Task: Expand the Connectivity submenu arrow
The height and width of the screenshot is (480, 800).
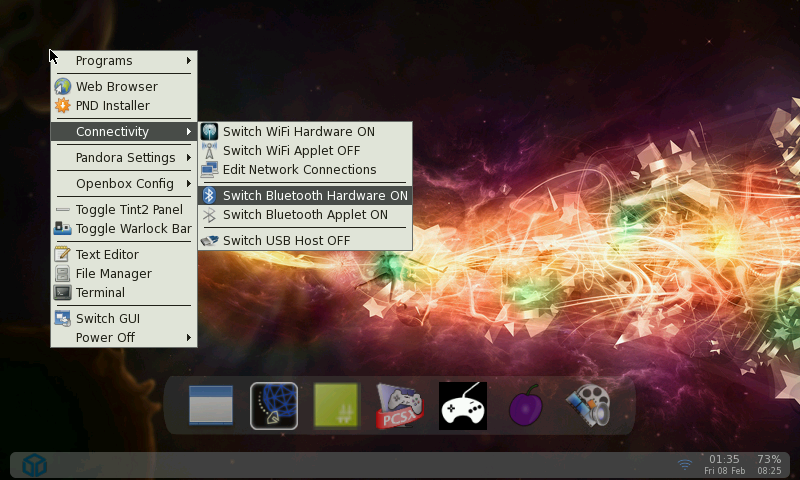Action: click(189, 132)
